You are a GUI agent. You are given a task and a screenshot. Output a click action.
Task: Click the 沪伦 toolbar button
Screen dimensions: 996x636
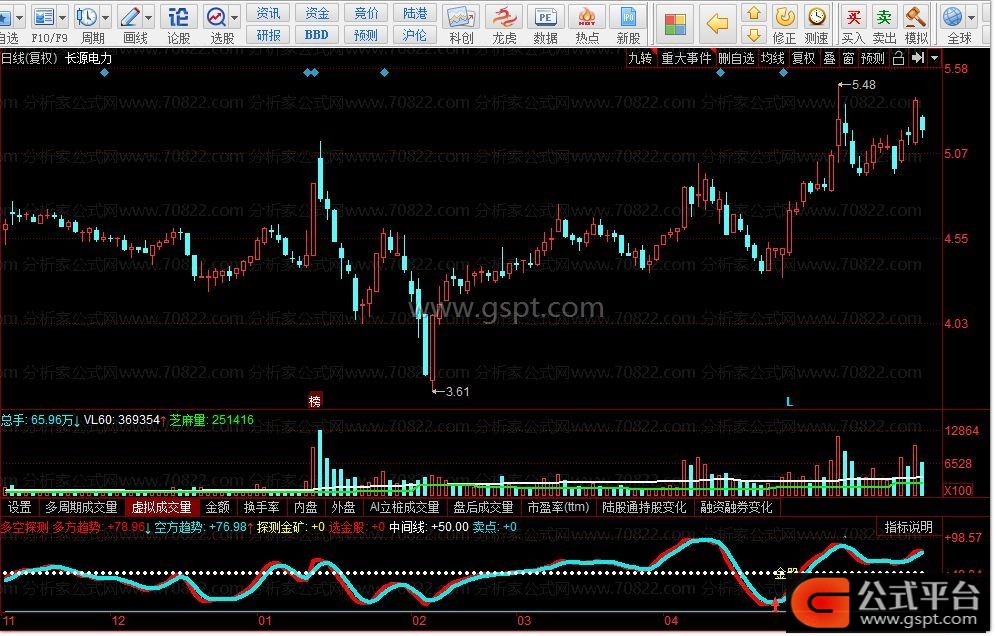(415, 35)
